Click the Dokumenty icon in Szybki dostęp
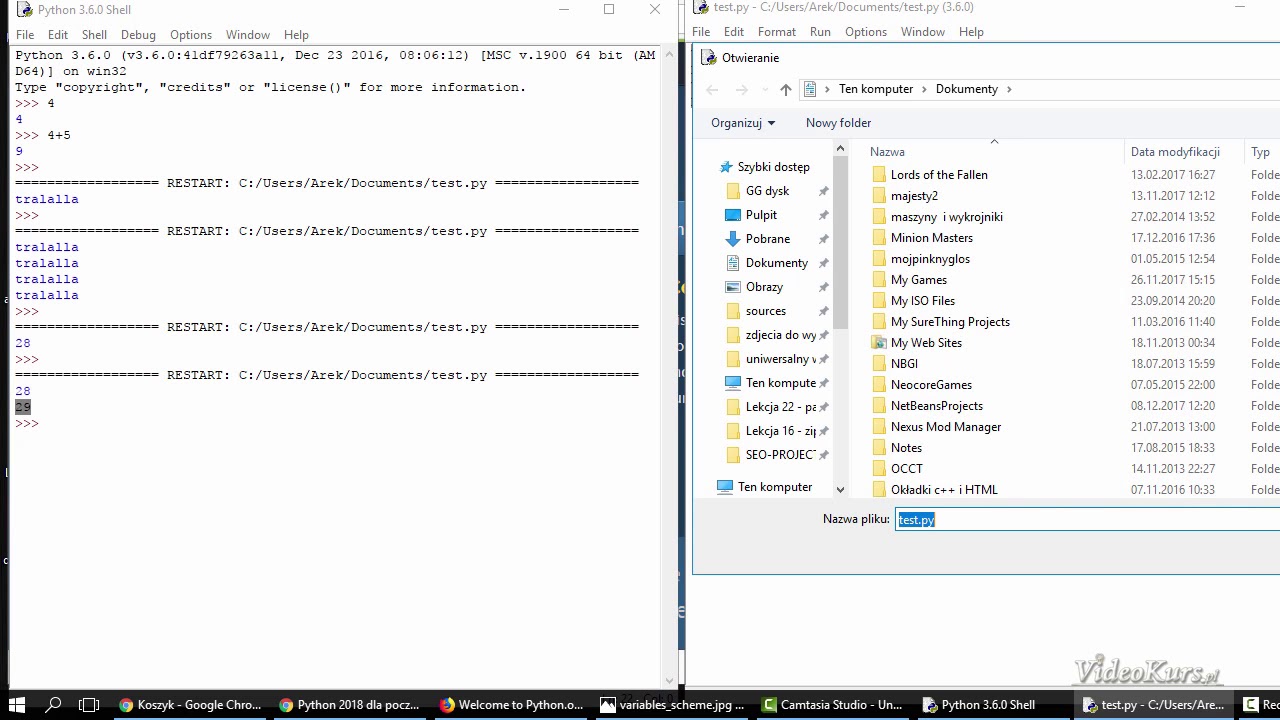The height and width of the screenshot is (720, 1280). click(x=733, y=263)
